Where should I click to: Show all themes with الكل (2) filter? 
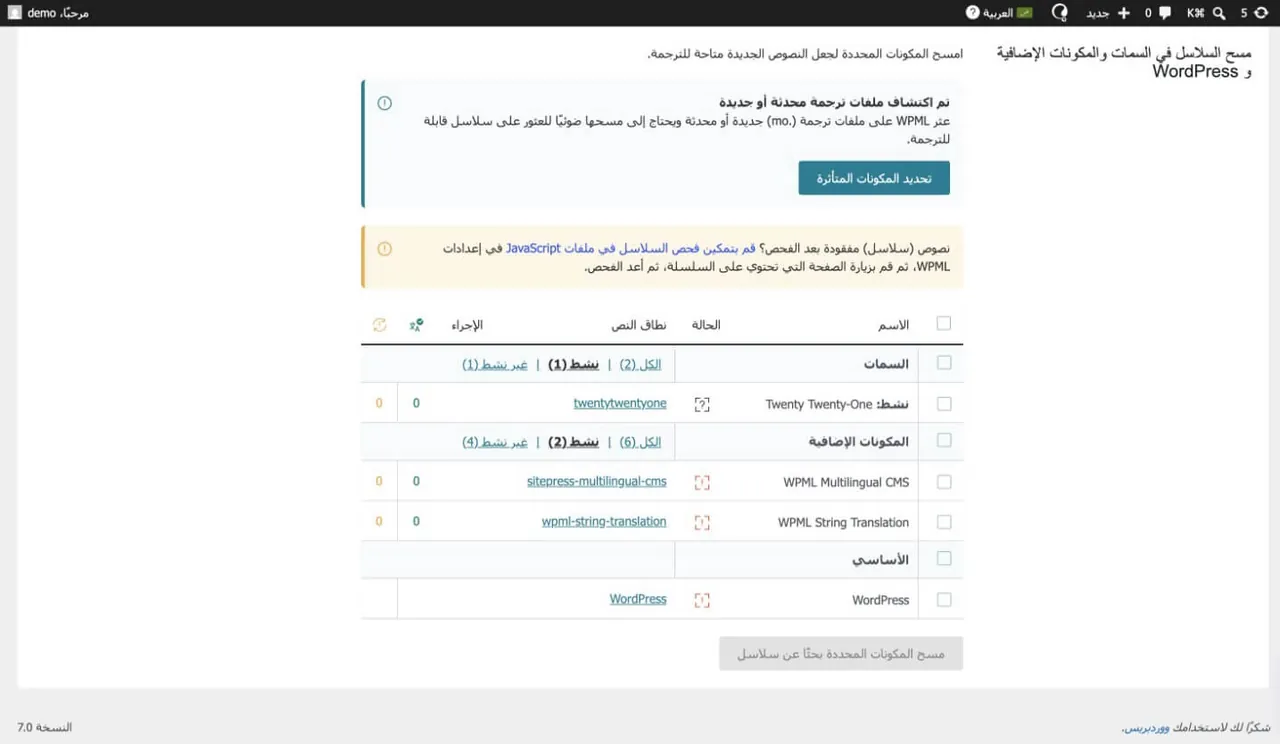(640, 365)
